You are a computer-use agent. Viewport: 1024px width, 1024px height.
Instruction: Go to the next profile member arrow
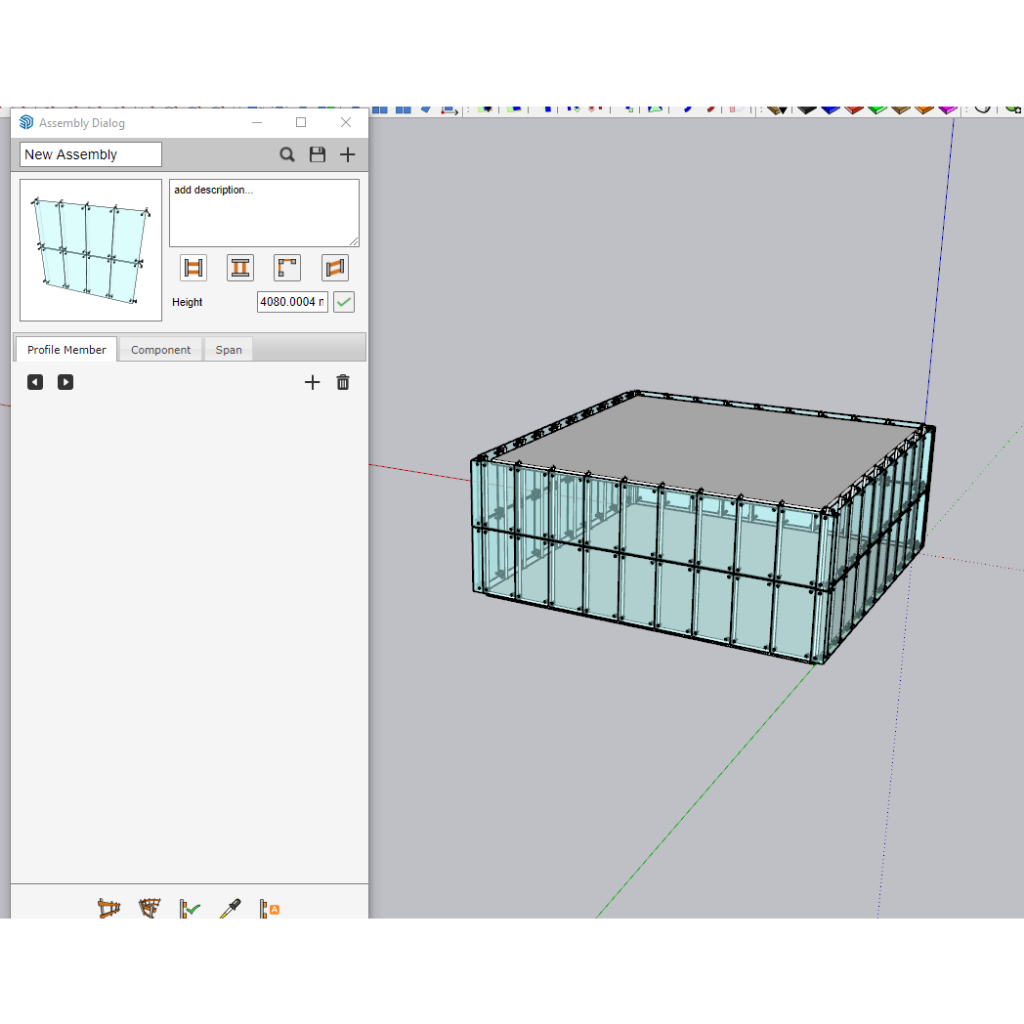pyautogui.click(x=65, y=382)
